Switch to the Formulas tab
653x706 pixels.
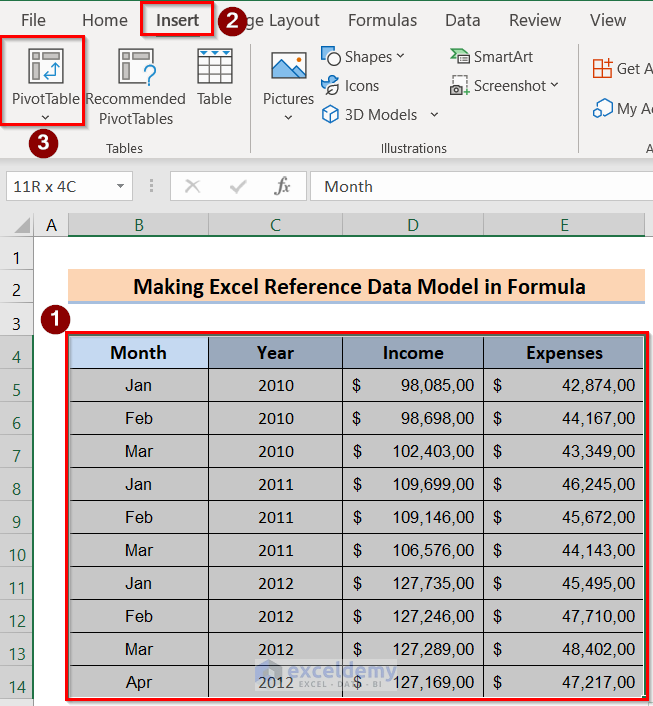(x=382, y=20)
